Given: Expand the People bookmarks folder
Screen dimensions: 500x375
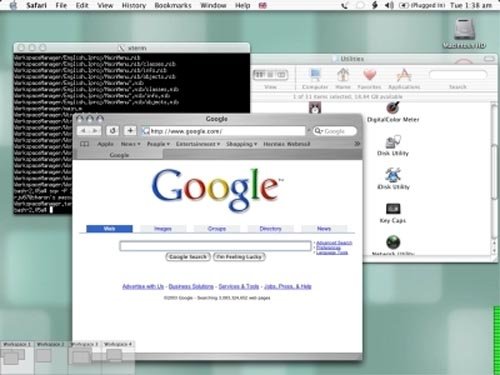Looking at the screenshot, I should click(158, 144).
